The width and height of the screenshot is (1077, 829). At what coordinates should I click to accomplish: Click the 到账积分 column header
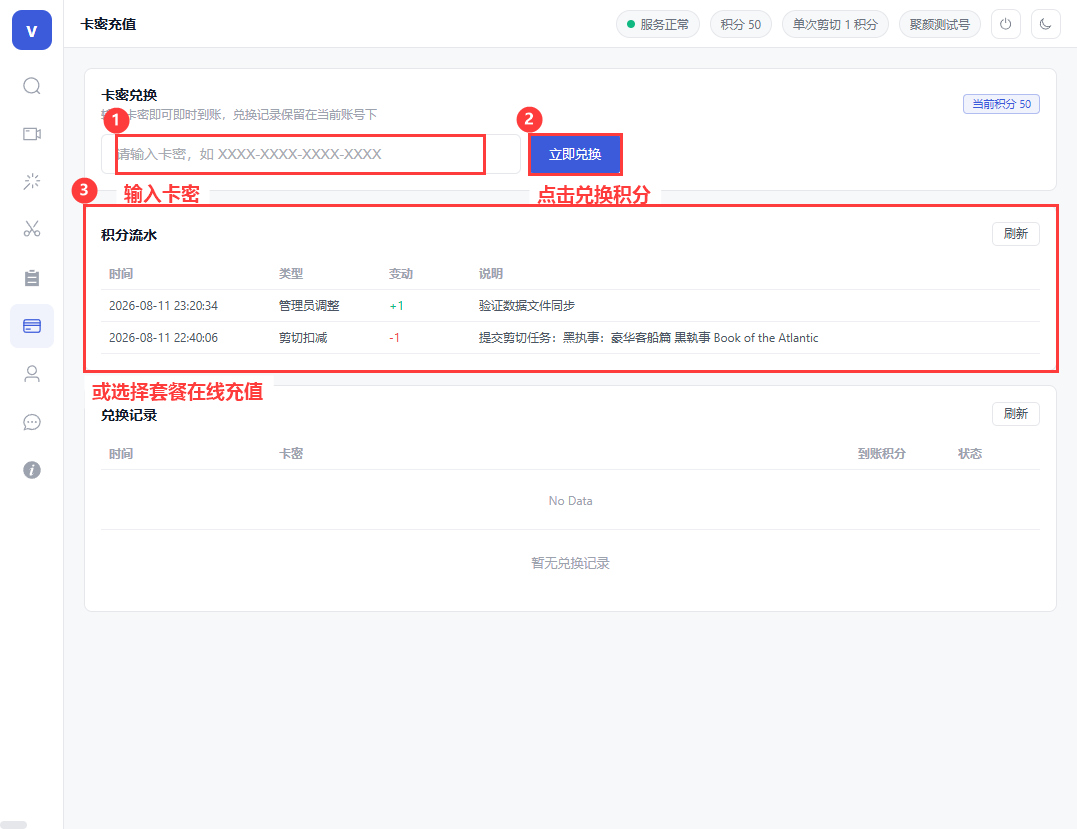881,453
